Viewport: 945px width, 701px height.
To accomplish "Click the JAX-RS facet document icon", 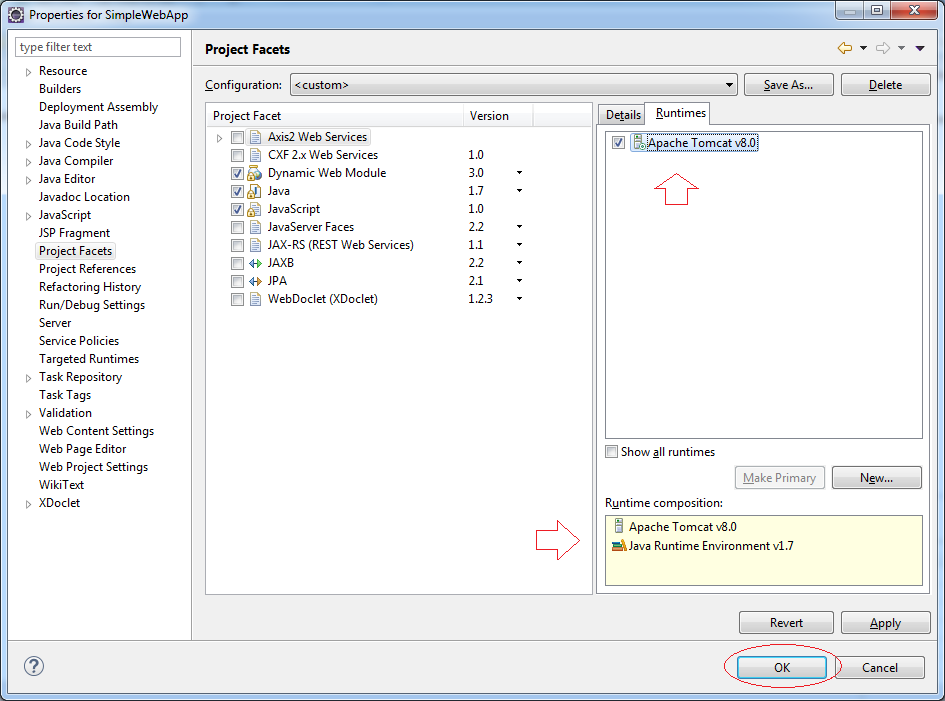I will coord(256,245).
